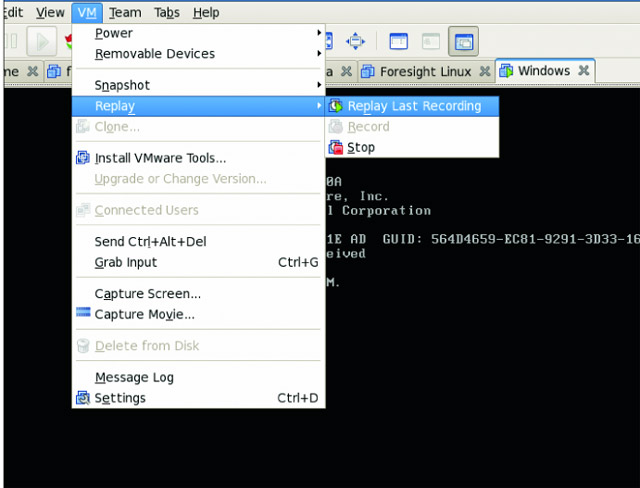Choose Stop in the Replay submenu

point(412,147)
